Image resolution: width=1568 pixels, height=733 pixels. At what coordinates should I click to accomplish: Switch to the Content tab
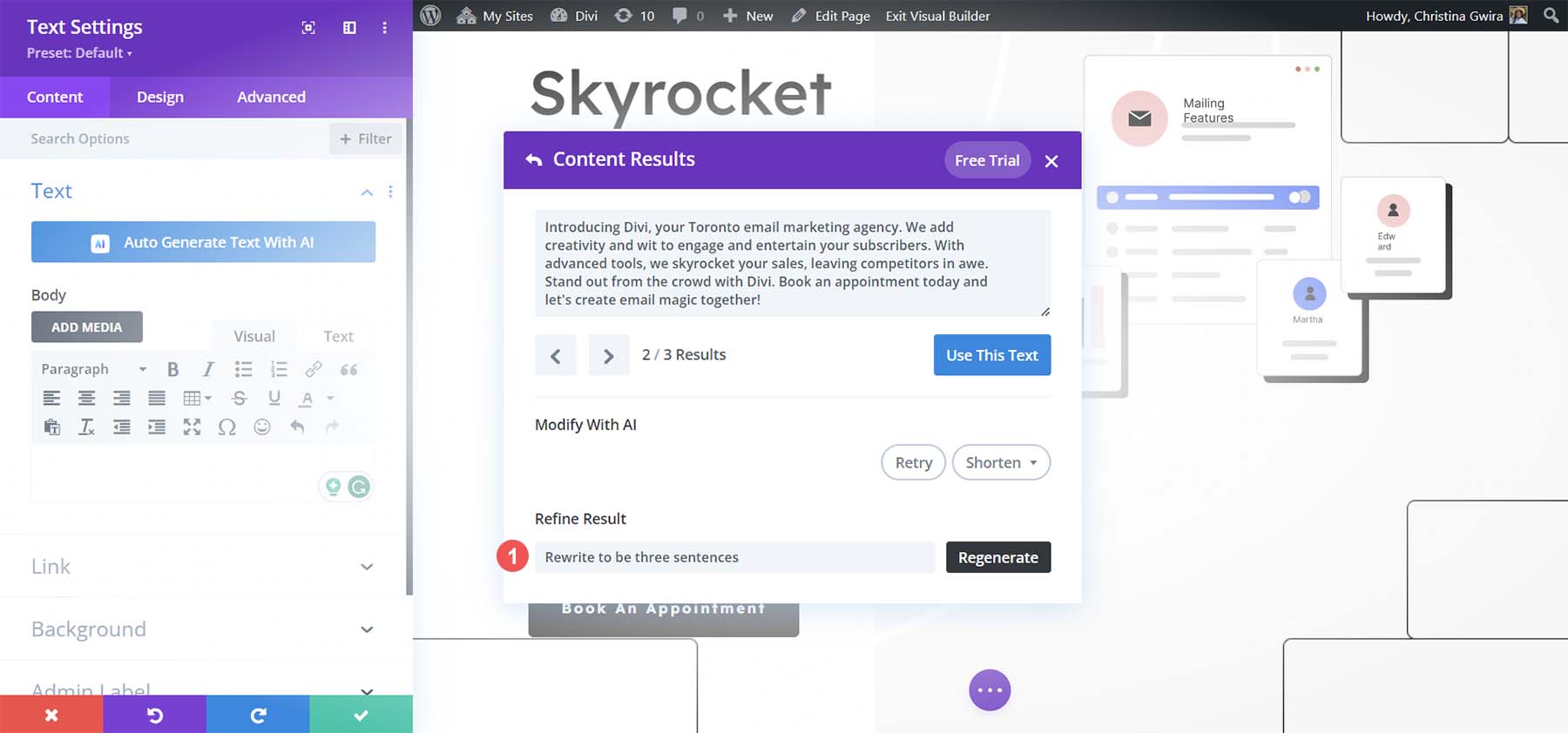coord(55,97)
